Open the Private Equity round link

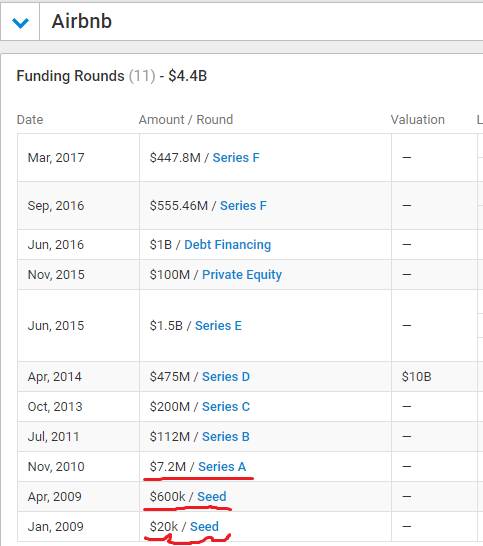(242, 275)
